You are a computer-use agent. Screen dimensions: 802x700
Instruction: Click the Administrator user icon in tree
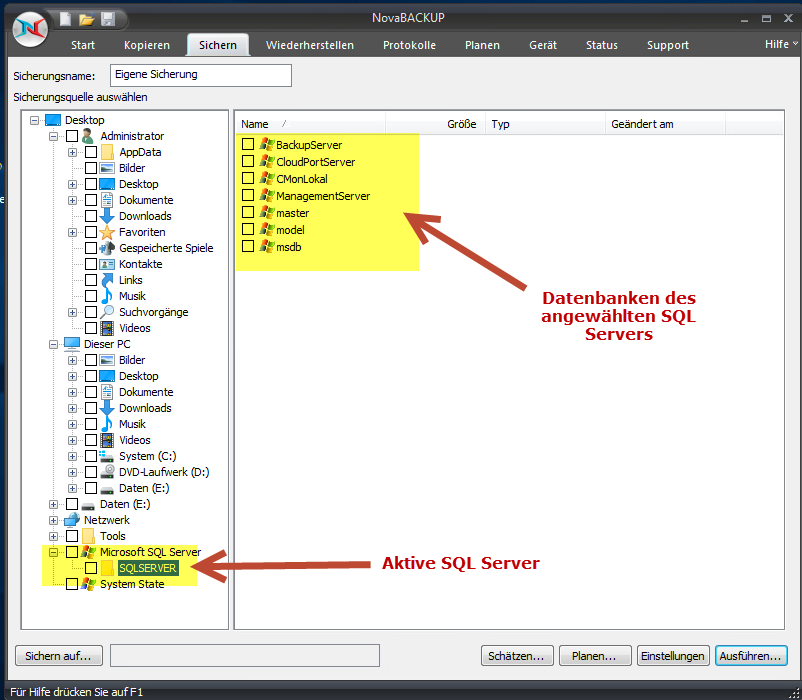(x=88, y=136)
